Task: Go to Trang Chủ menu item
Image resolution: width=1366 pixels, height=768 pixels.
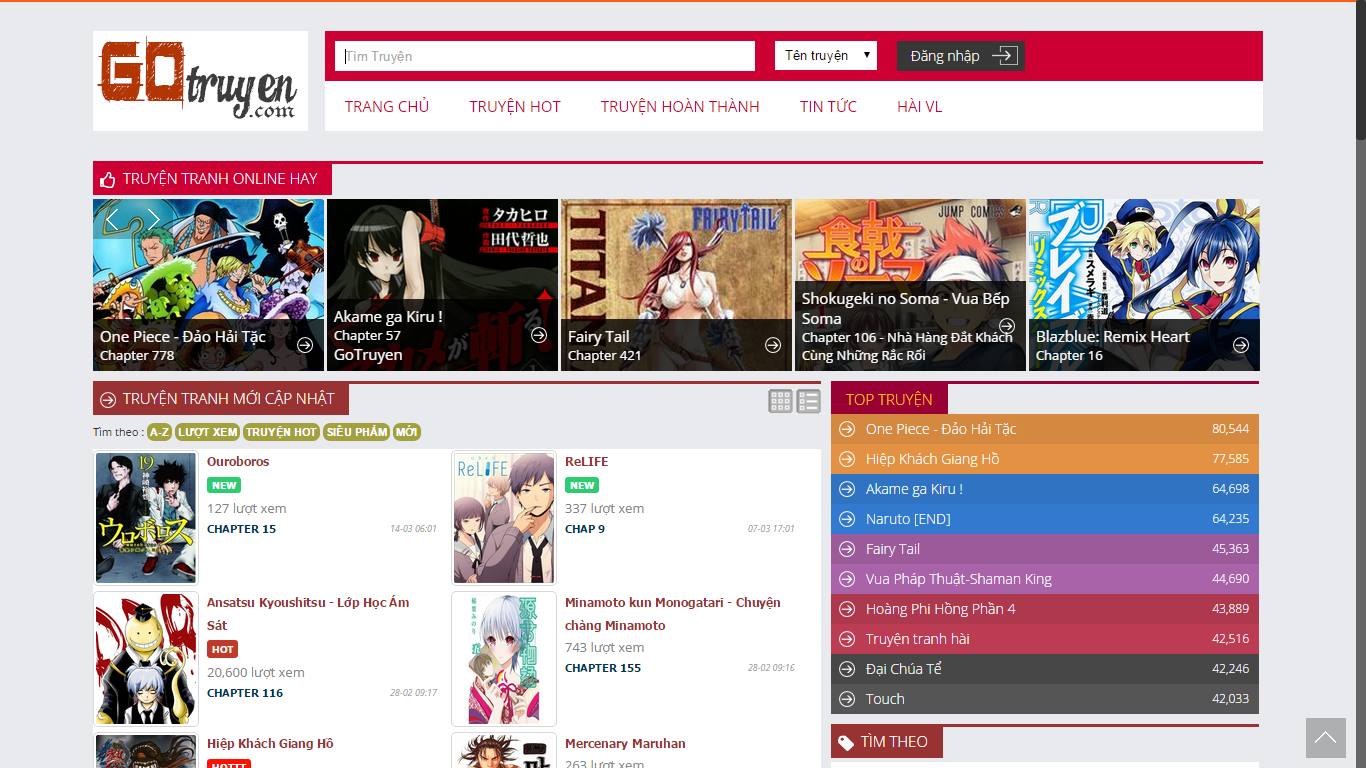Action: [x=387, y=106]
